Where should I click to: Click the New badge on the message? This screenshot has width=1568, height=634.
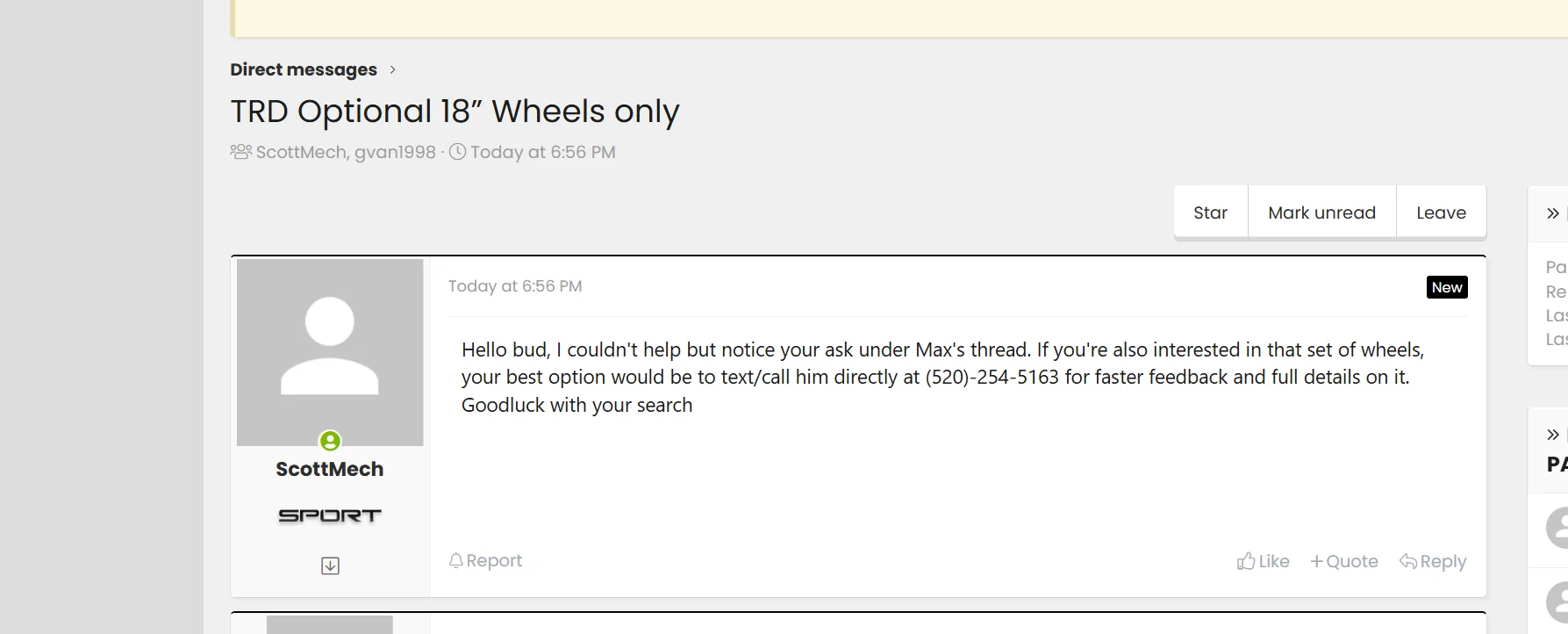point(1446,286)
